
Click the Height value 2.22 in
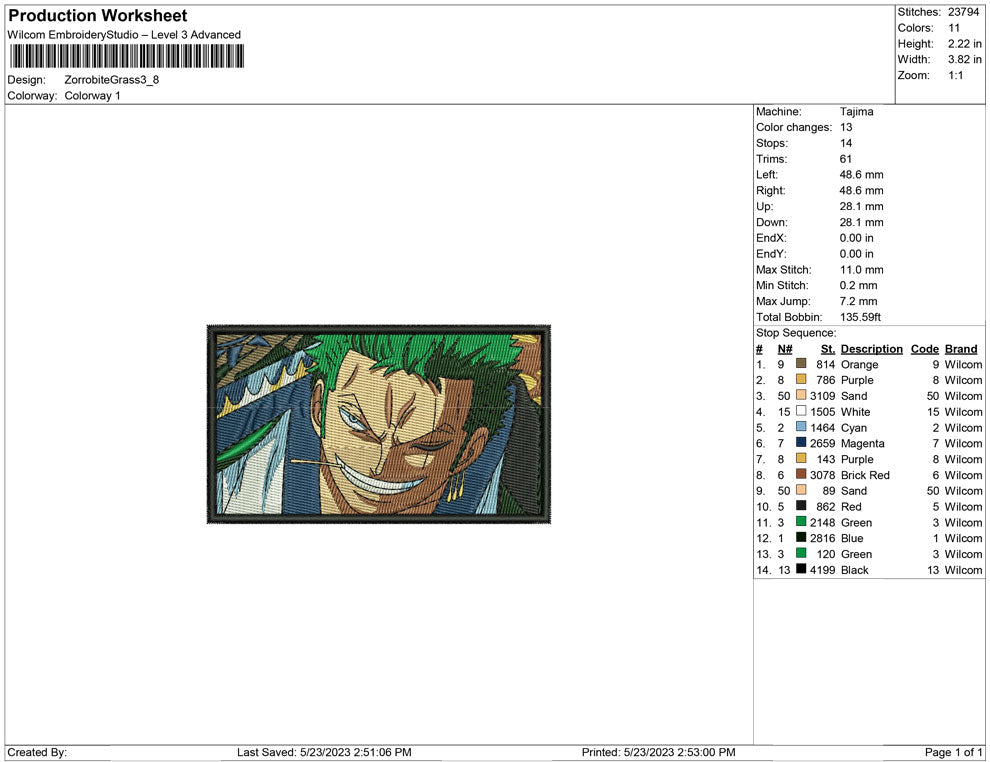pos(965,44)
